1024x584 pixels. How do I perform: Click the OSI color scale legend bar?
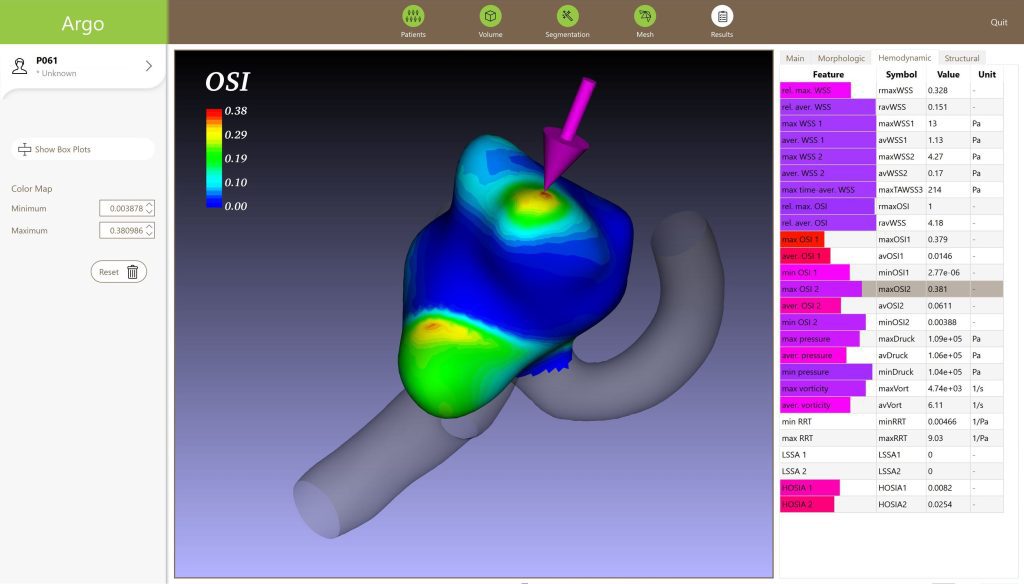[x=213, y=157]
